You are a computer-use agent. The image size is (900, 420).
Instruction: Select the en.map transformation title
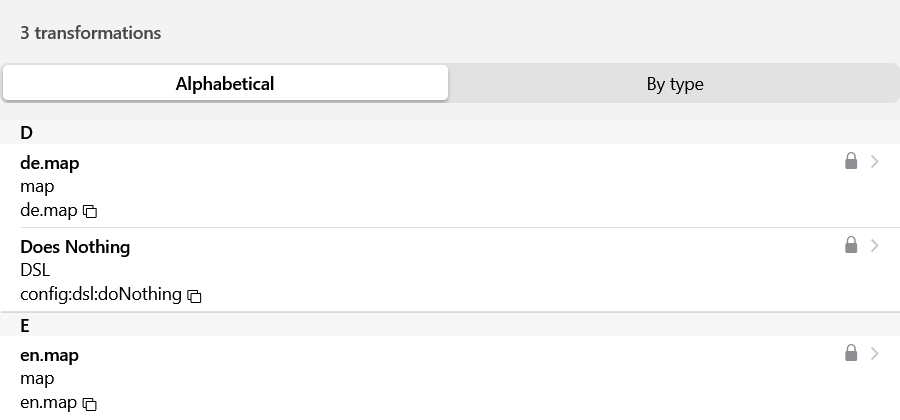pyautogui.click(x=49, y=355)
